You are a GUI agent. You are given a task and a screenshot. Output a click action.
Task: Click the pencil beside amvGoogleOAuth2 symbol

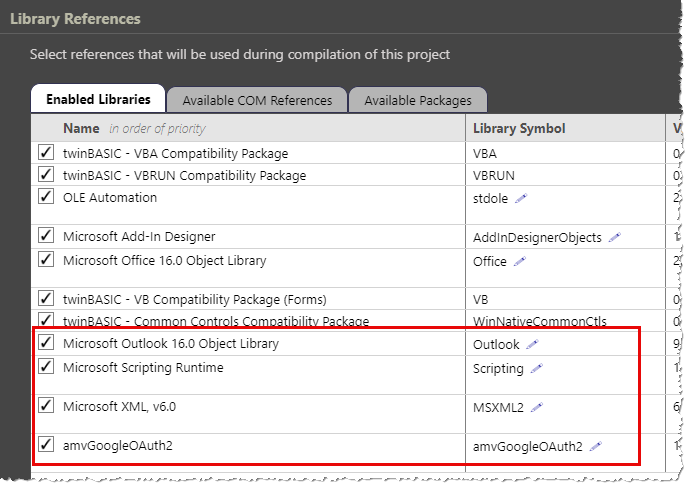tap(596, 447)
